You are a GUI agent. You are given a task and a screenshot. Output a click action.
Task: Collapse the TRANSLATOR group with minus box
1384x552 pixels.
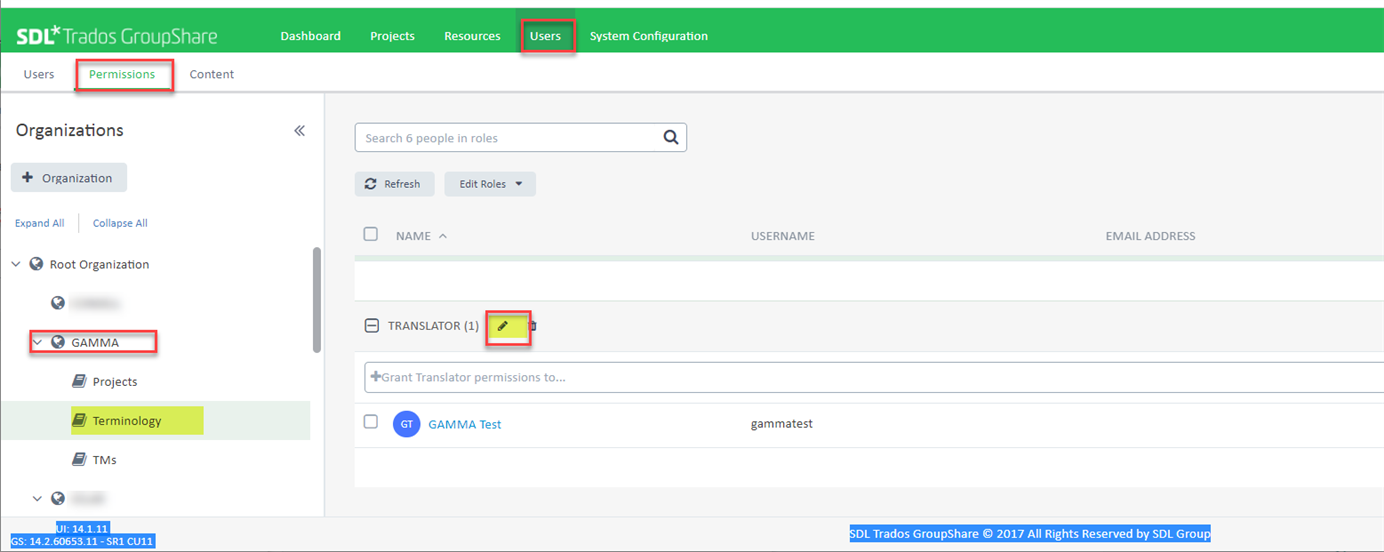[371, 326]
